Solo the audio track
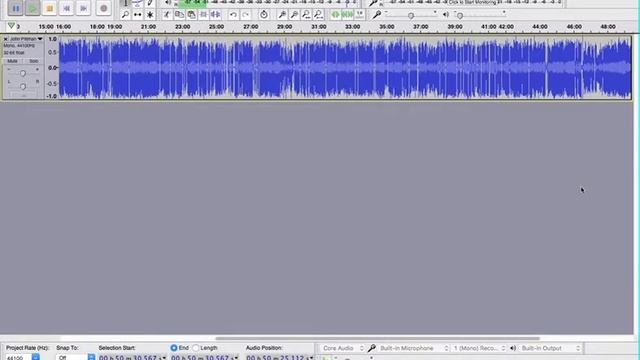The width and height of the screenshot is (640, 360). tap(33, 61)
